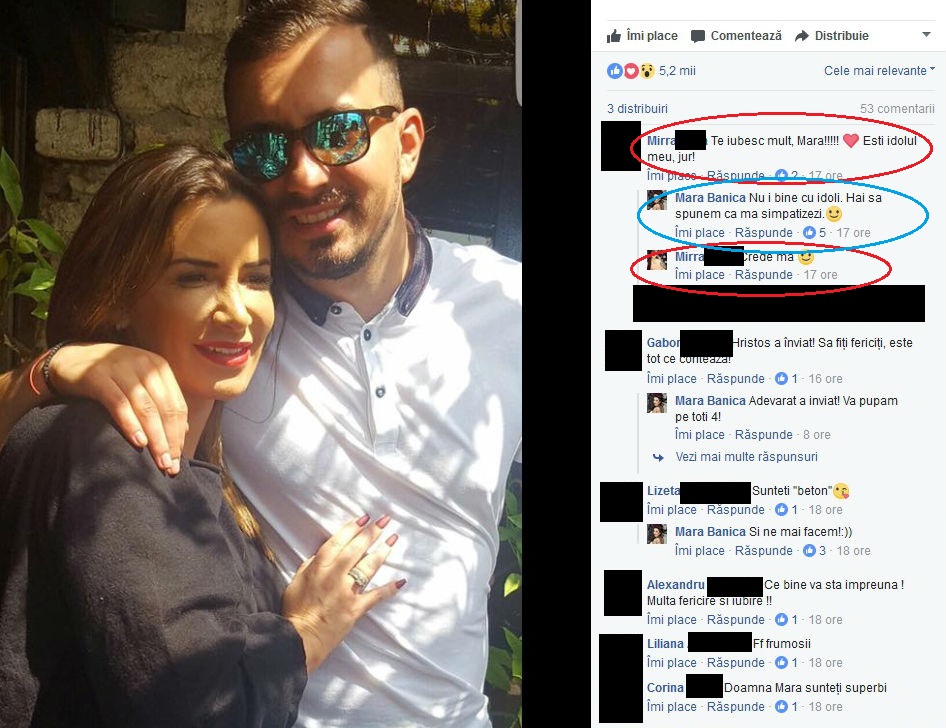The width and height of the screenshot is (946, 728).
Task: Click Mara Banica avatar beside 'Si ne mai facem'
Action: pyautogui.click(x=656, y=533)
